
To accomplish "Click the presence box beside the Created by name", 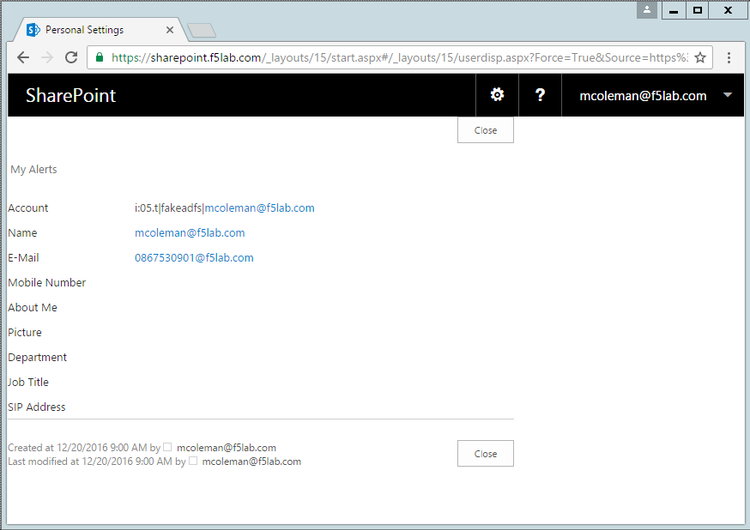I will click(167, 447).
